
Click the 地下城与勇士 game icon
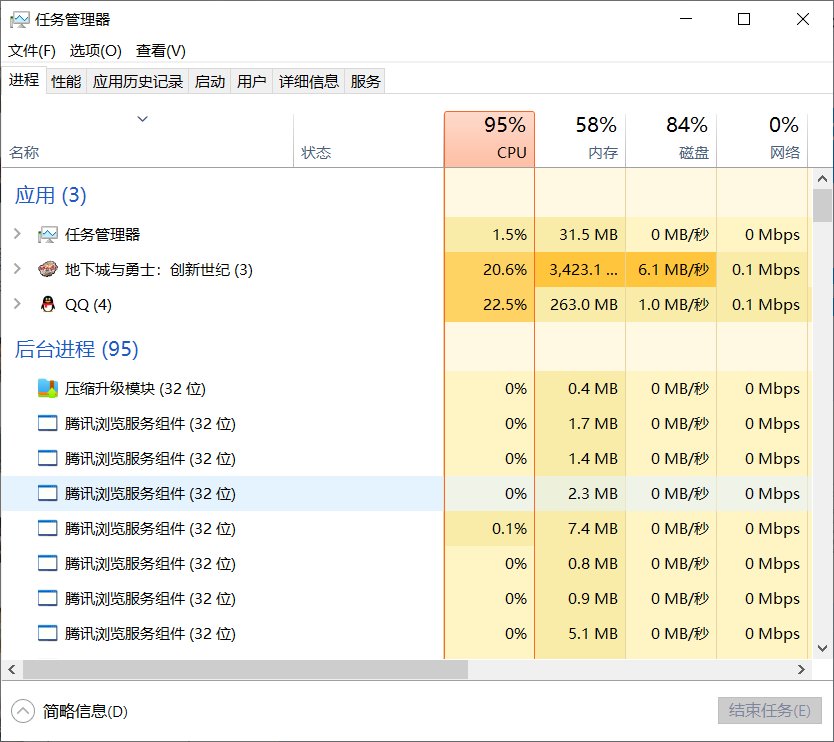pos(48,269)
